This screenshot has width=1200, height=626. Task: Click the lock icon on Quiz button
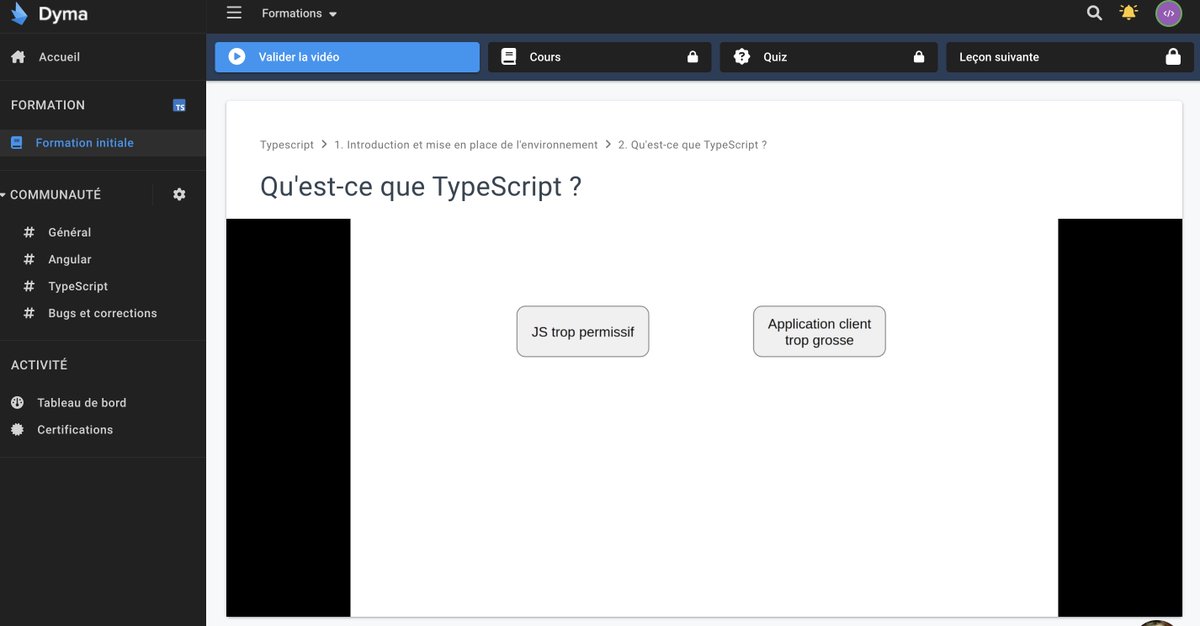tap(919, 57)
